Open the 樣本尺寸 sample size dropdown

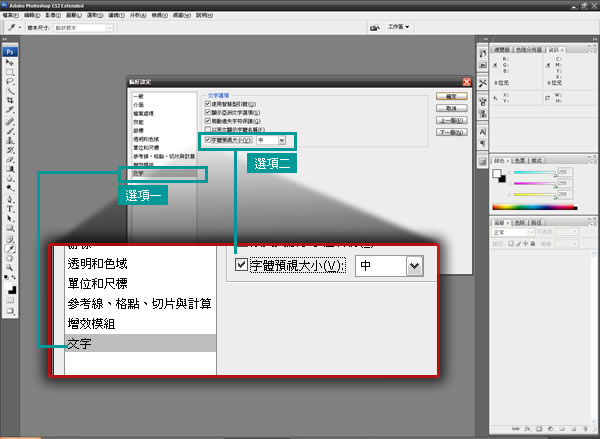(83, 28)
